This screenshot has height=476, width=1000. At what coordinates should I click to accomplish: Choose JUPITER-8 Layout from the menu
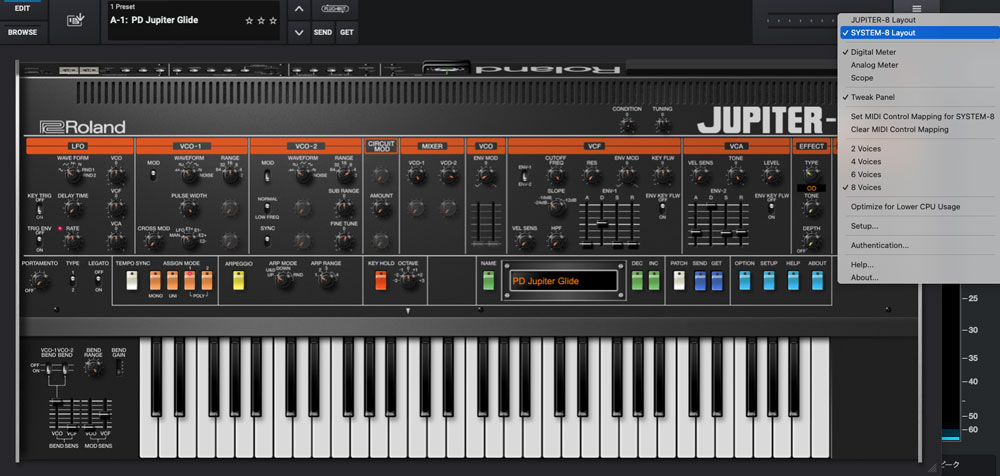click(883, 20)
